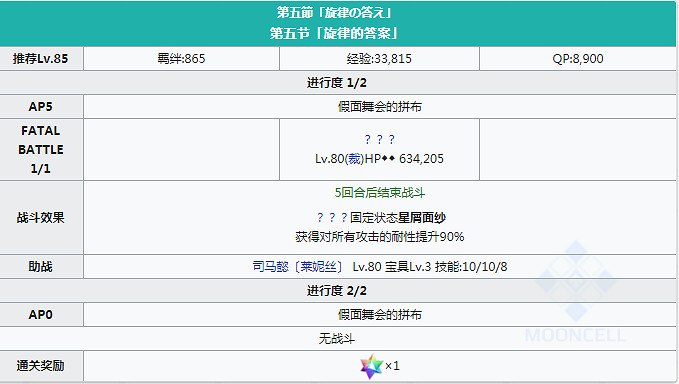Click the Saint Quartz reward icon
Screen dimensions: 679x384
[372, 366]
